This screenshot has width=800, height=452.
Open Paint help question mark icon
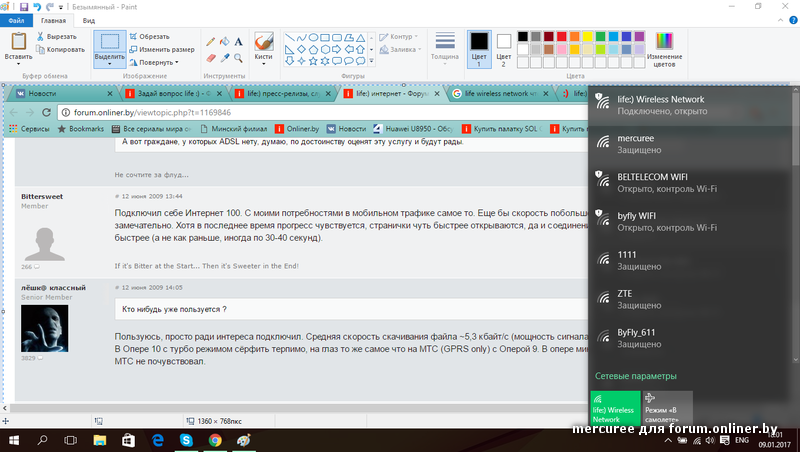click(x=793, y=20)
